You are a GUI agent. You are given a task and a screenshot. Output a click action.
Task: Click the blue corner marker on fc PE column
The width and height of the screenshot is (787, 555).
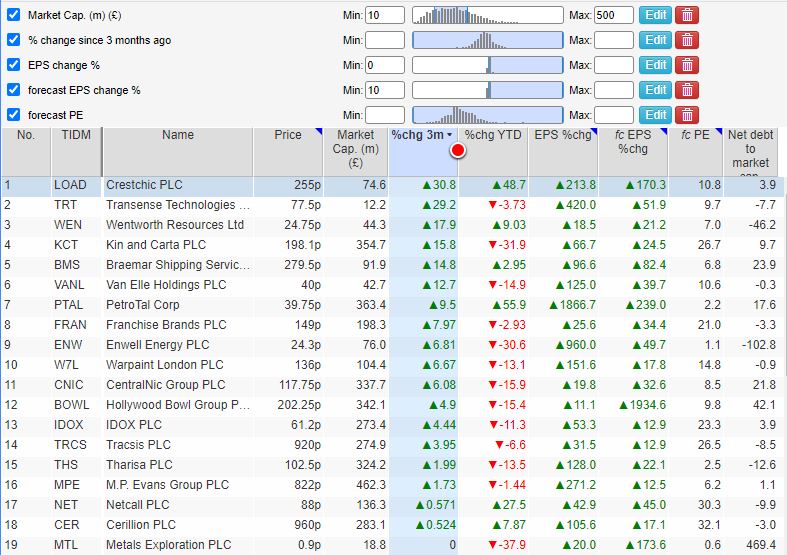[x=718, y=131]
